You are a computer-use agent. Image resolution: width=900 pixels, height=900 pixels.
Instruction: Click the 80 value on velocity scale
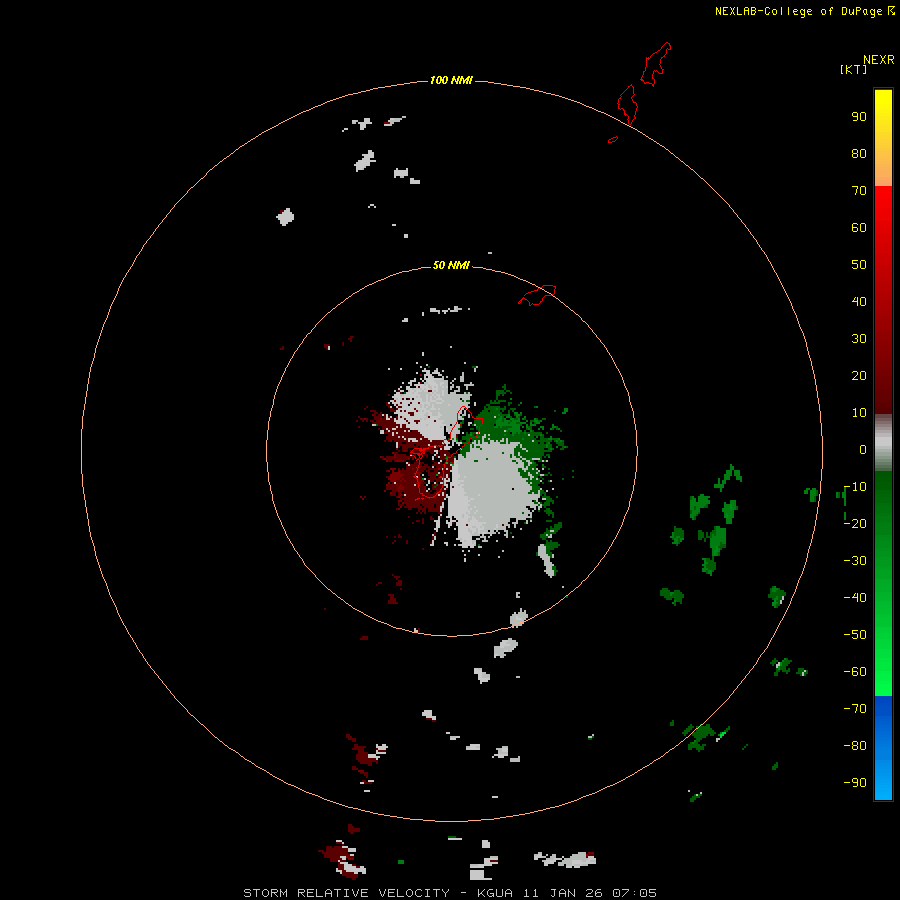tap(859, 154)
